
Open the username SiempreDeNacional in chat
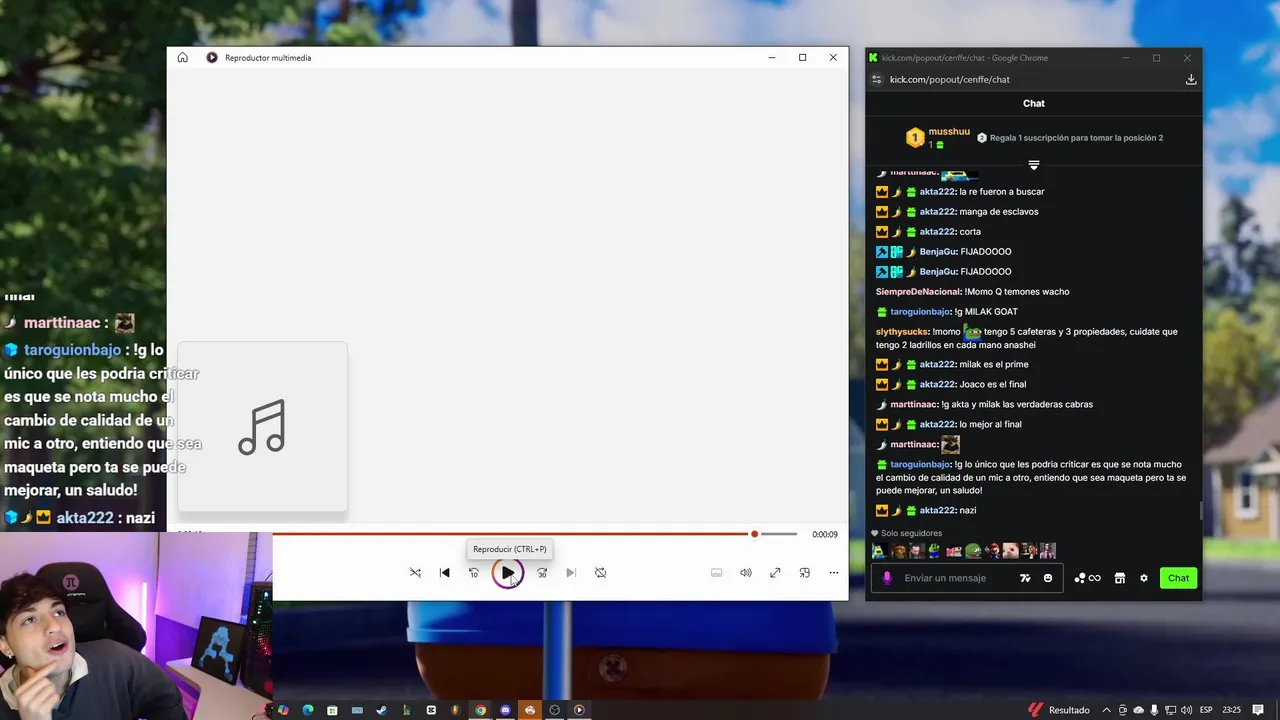tap(919, 292)
